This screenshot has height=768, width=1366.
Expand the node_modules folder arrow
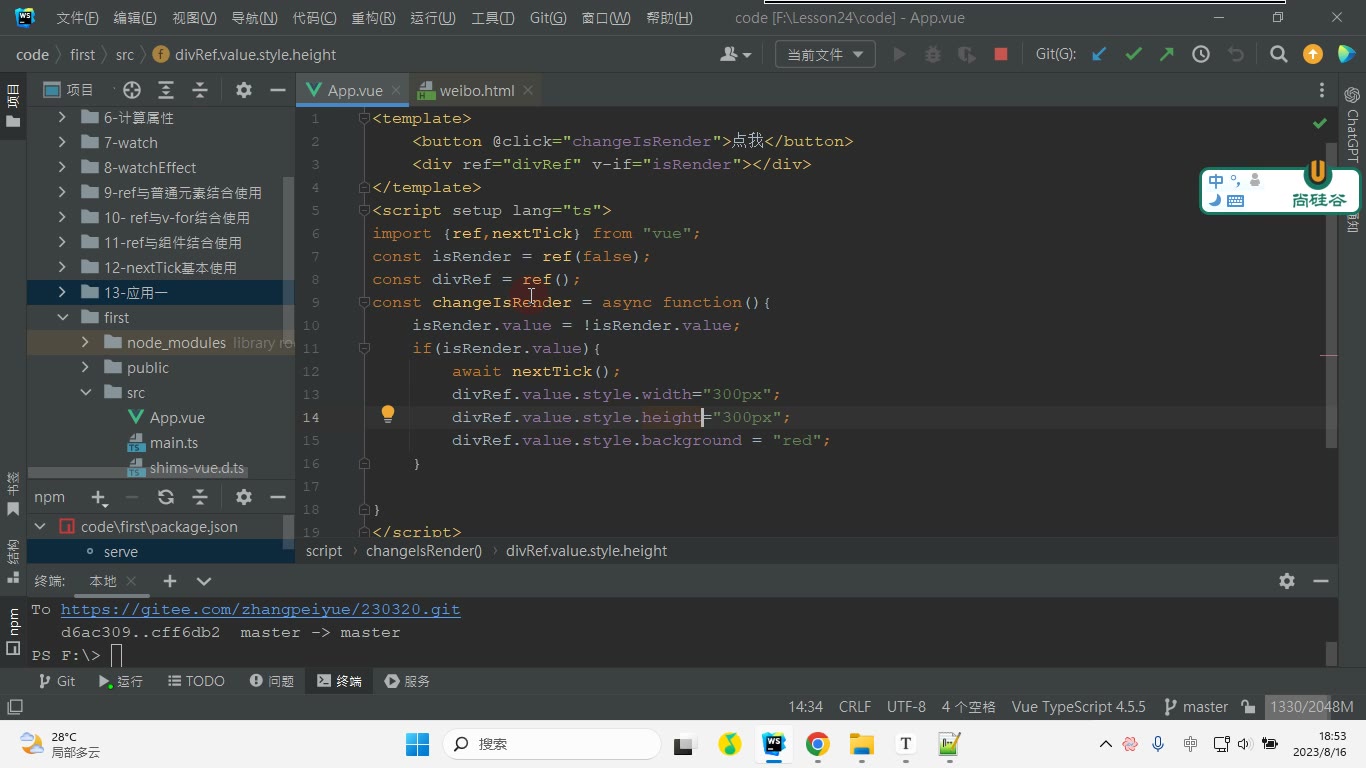pos(85,342)
